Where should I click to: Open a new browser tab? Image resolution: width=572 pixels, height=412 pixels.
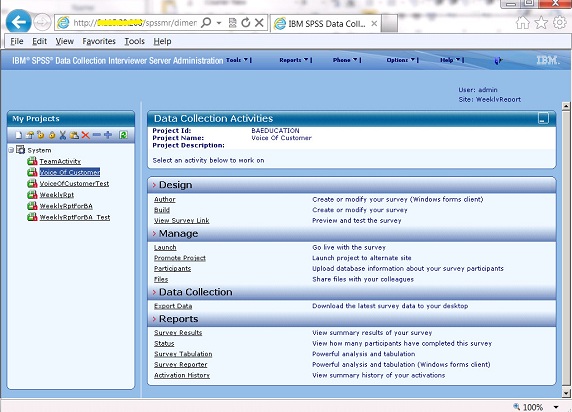(390, 24)
